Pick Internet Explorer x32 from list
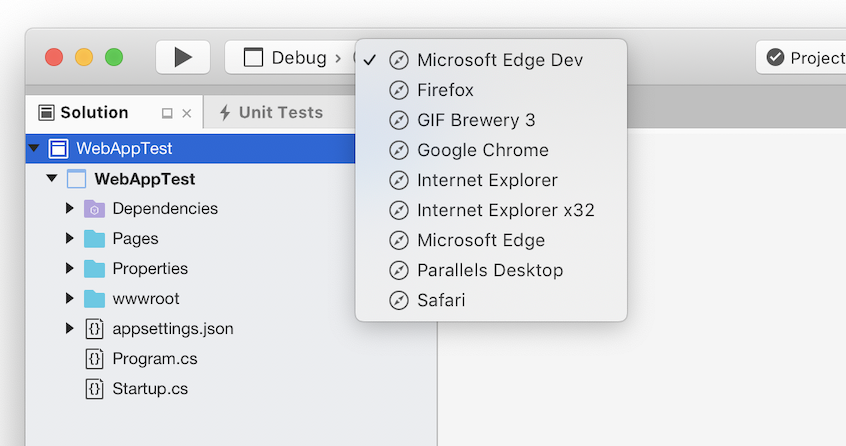The height and width of the screenshot is (446, 846). click(505, 210)
